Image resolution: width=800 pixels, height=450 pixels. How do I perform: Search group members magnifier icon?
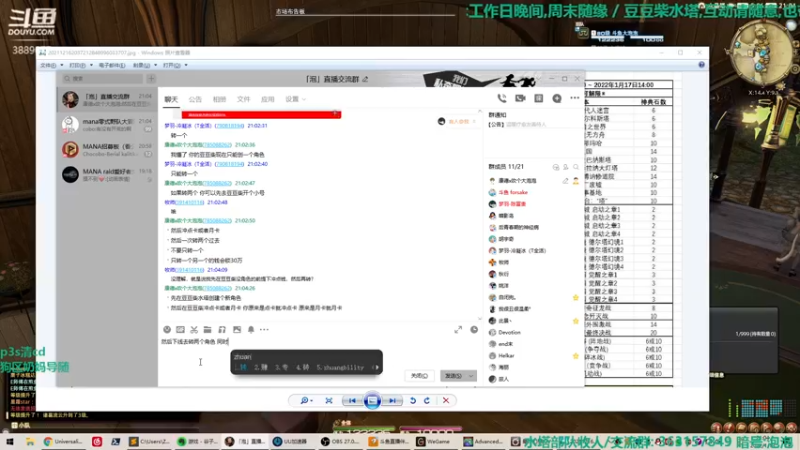pyautogui.click(x=576, y=167)
